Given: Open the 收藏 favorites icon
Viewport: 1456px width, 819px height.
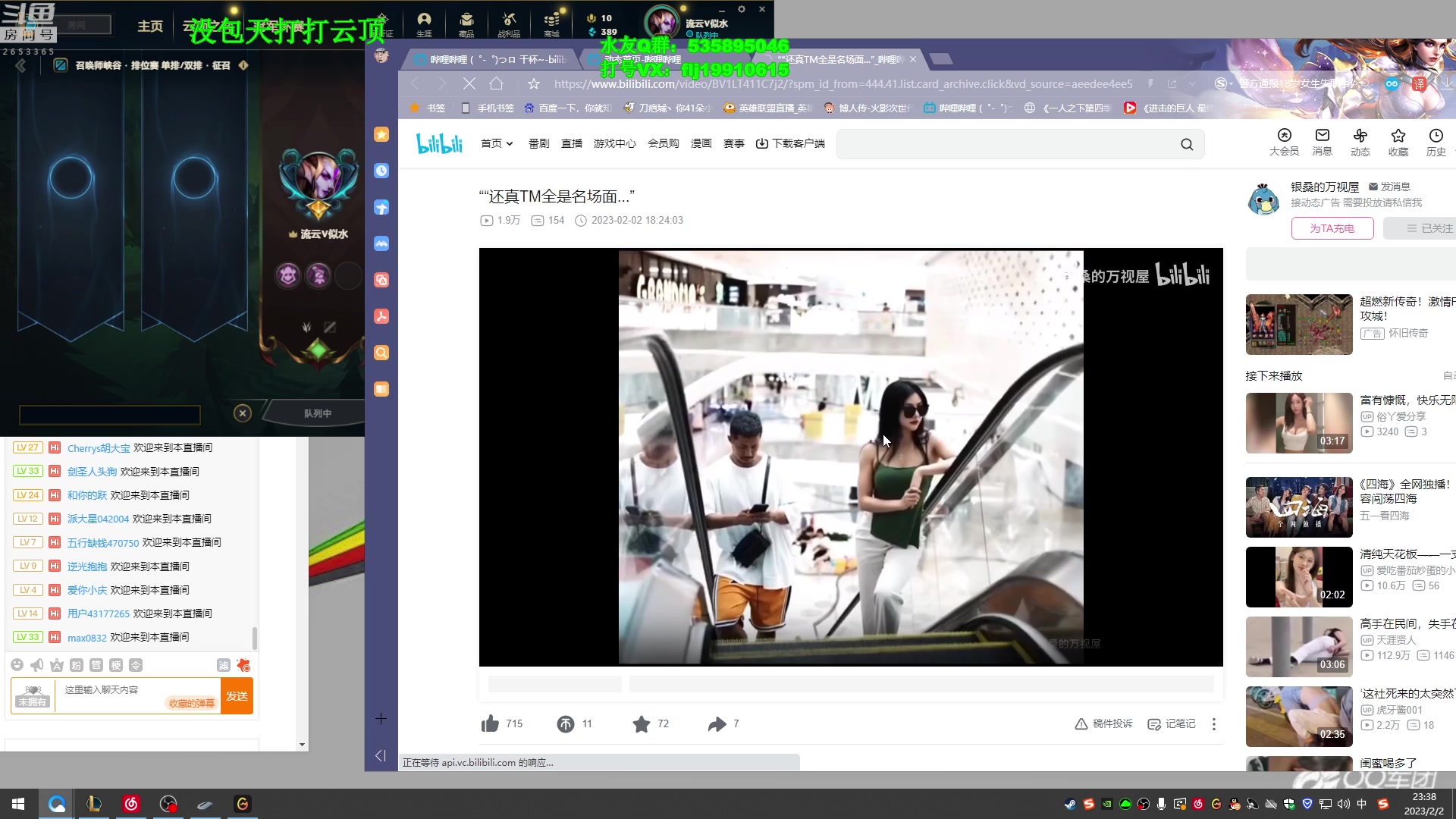Looking at the screenshot, I should [x=1398, y=142].
